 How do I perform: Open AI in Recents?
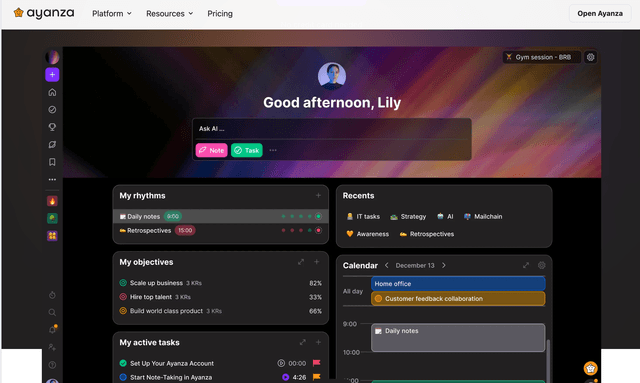[x=445, y=216]
